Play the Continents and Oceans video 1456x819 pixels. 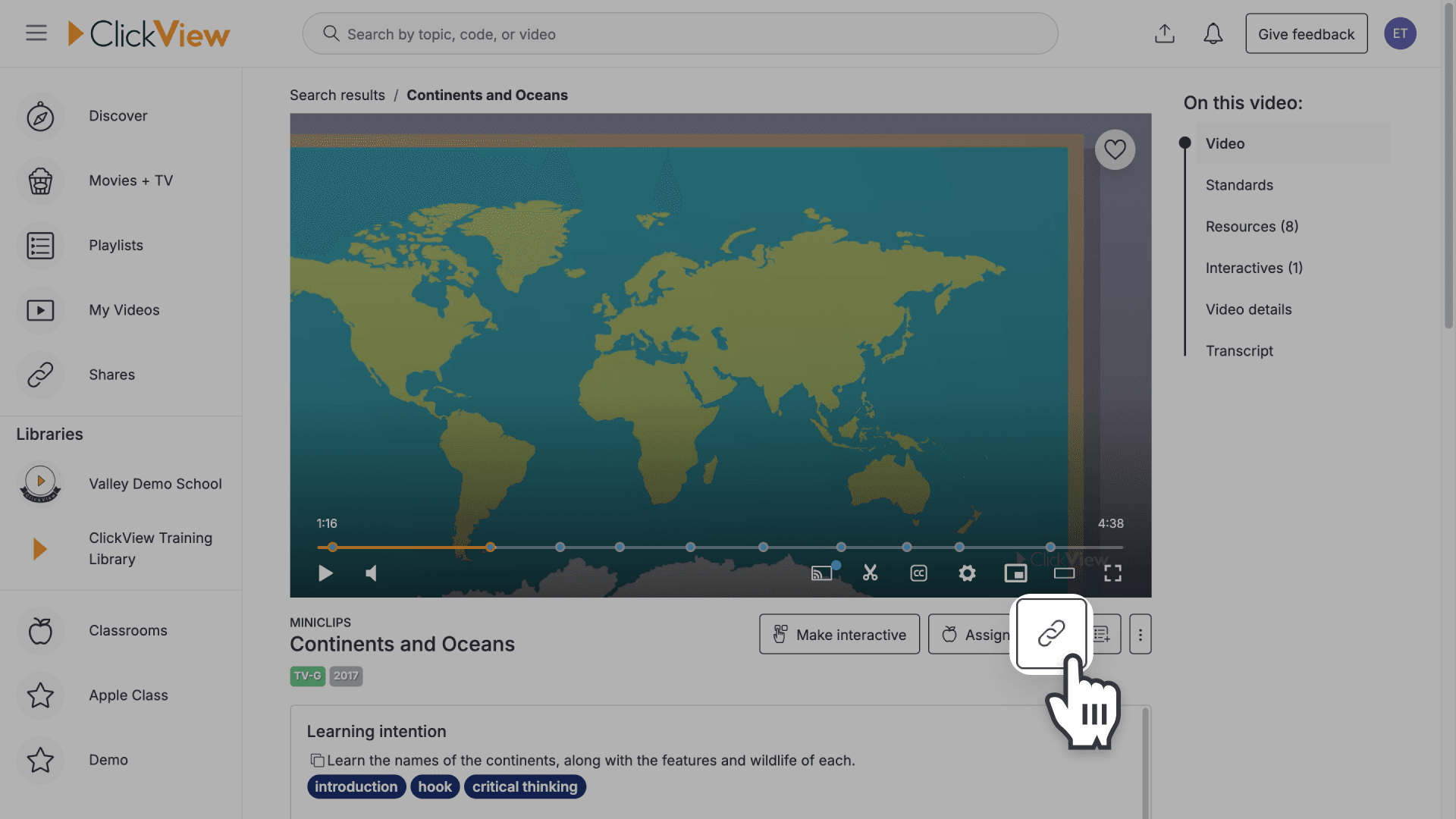tap(325, 573)
